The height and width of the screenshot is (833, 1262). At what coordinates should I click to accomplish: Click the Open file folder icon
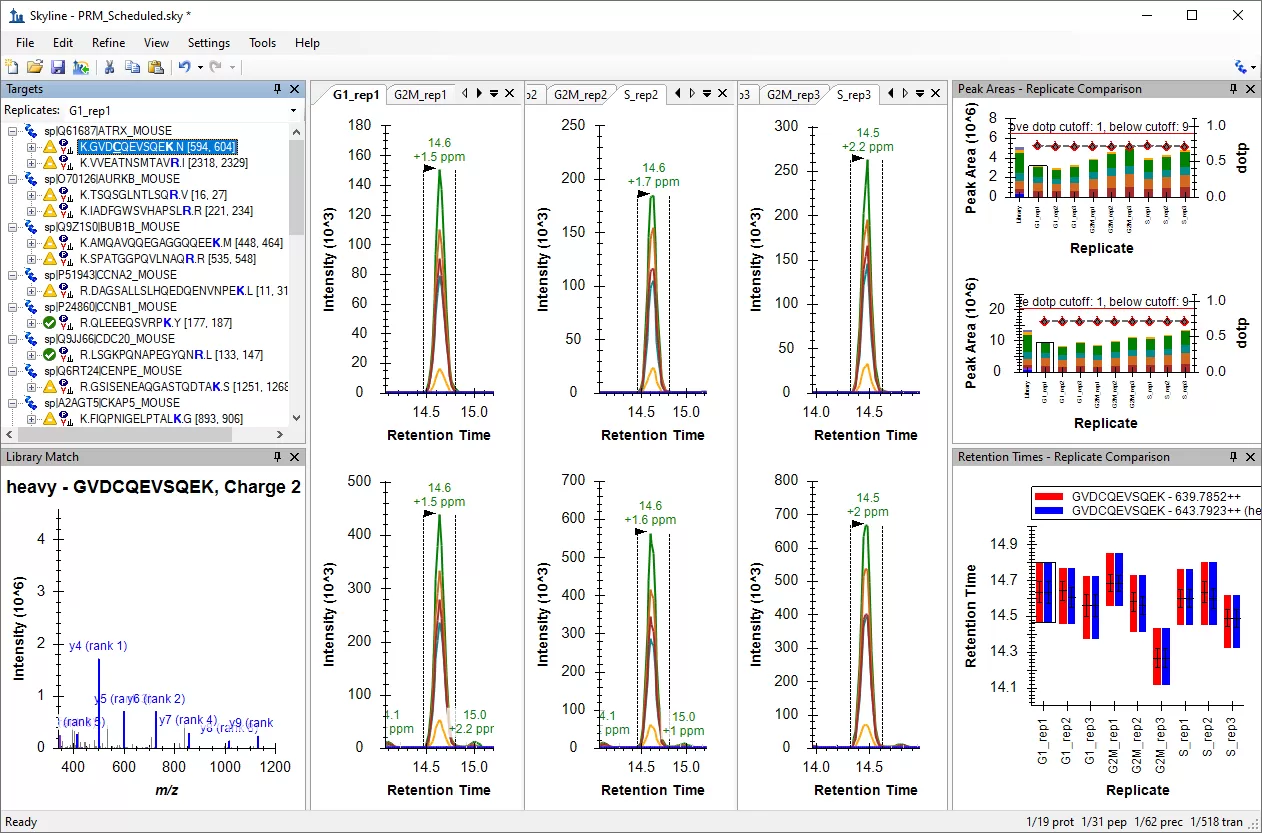click(x=35, y=67)
